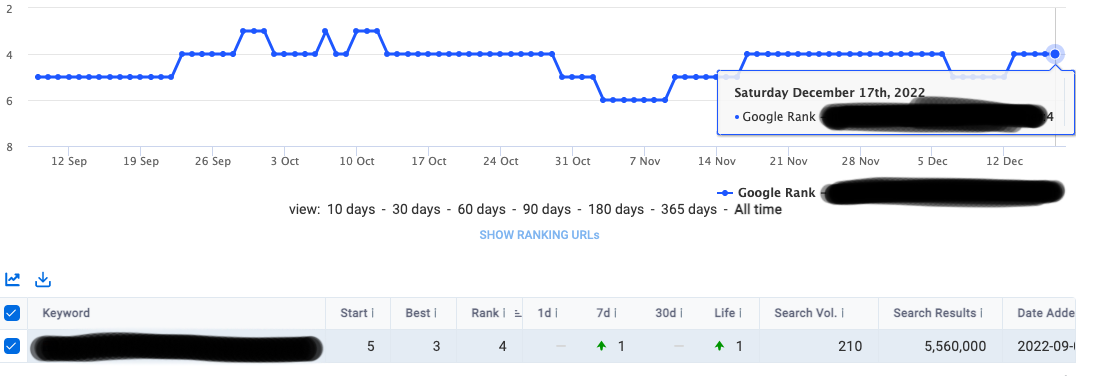Click the 31 Oct axis label
This screenshot has height=376, width=1108.
(572, 161)
